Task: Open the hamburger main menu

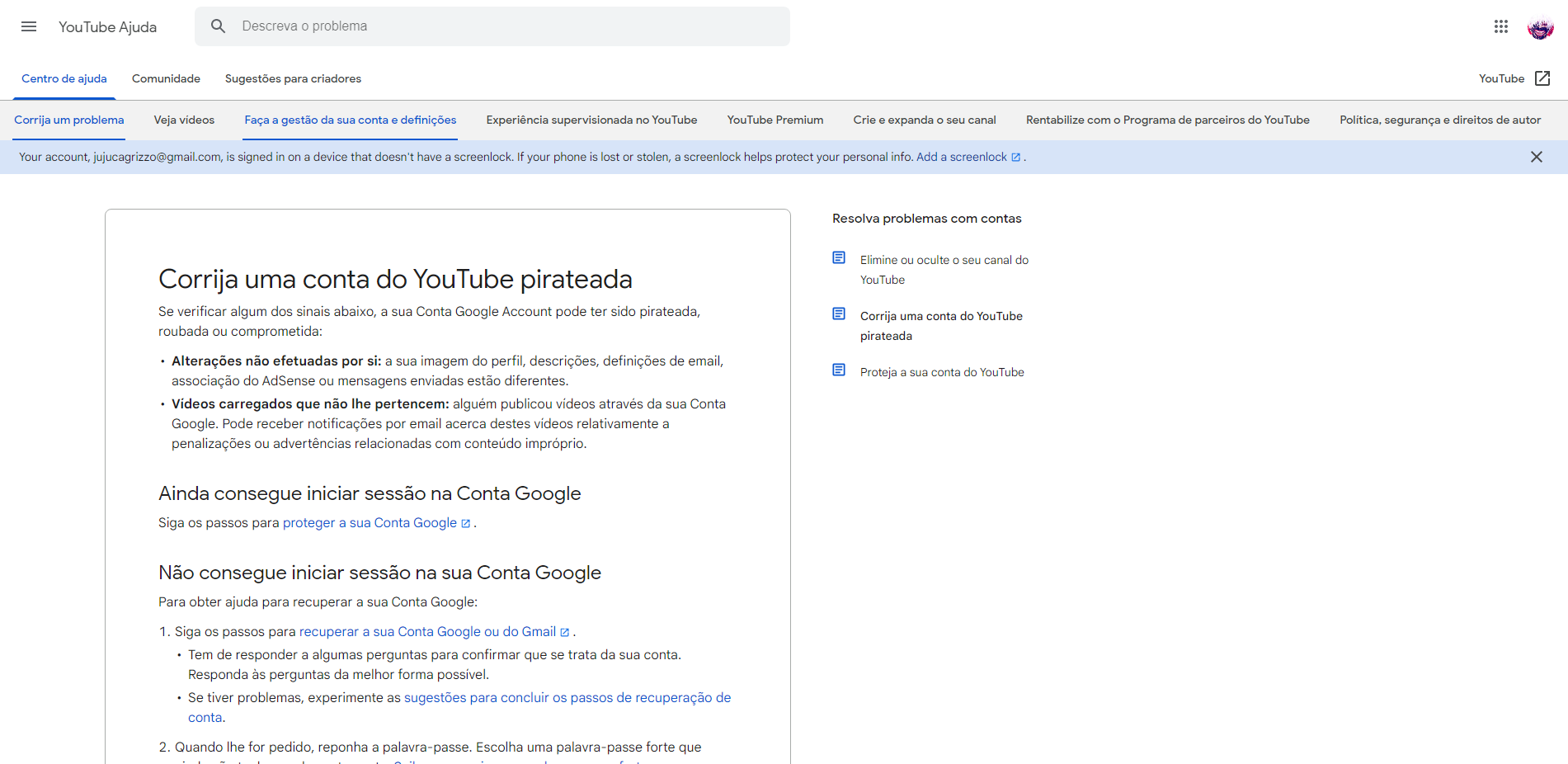Action: pyautogui.click(x=29, y=26)
